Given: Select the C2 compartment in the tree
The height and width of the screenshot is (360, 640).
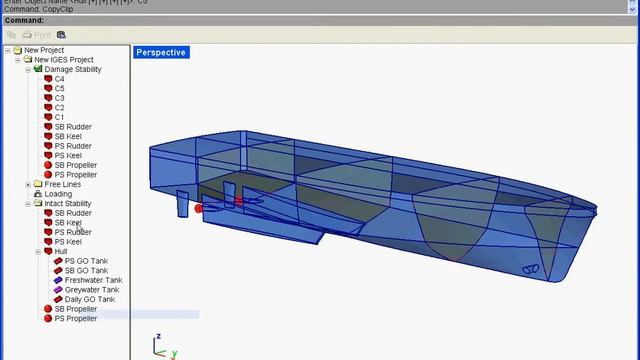Looking at the screenshot, I should tap(59, 108).
